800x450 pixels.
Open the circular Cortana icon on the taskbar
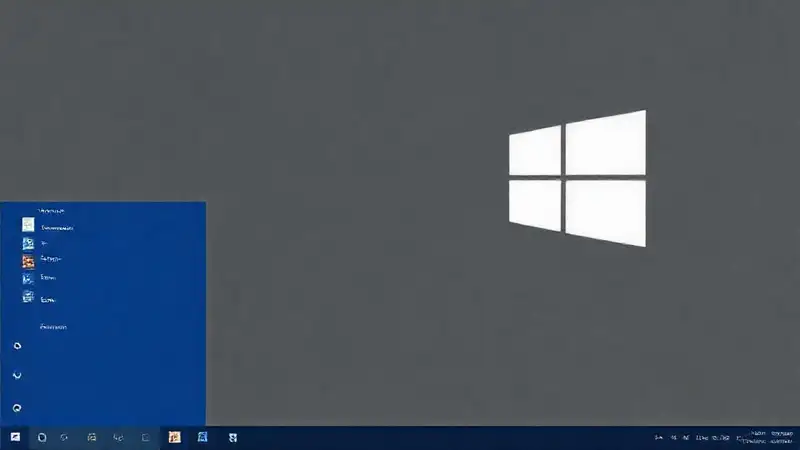point(42,437)
